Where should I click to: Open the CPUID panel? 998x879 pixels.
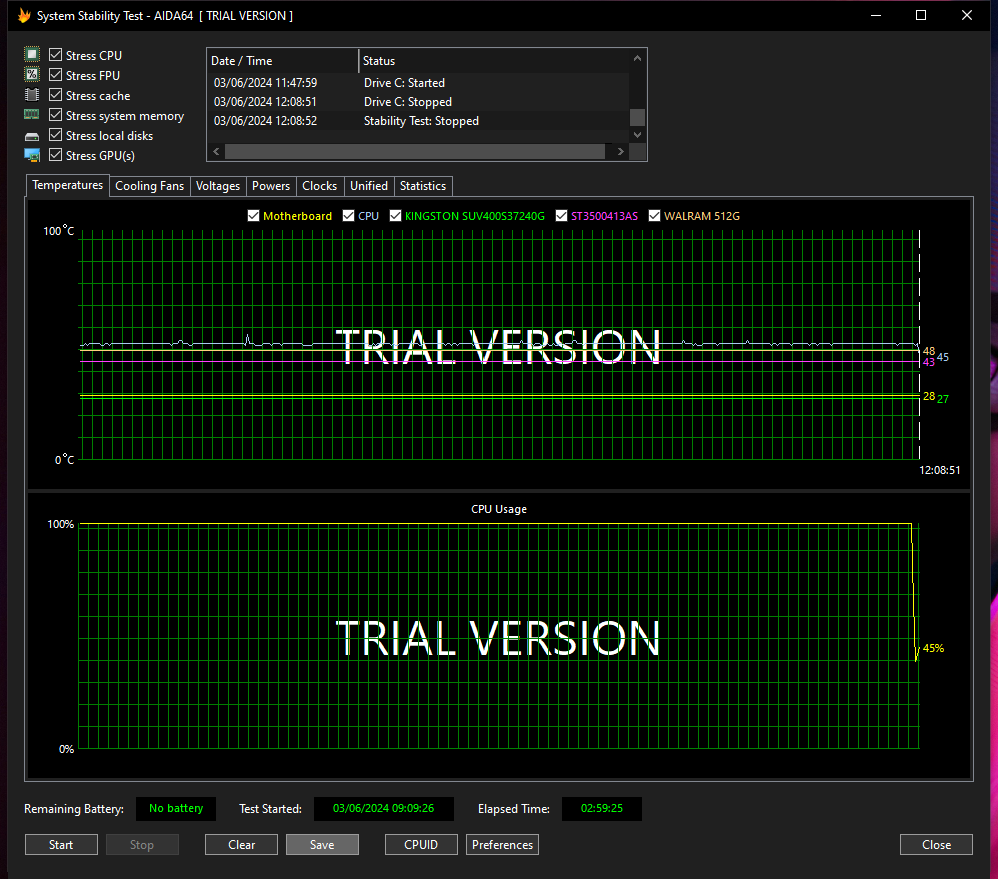coord(421,845)
